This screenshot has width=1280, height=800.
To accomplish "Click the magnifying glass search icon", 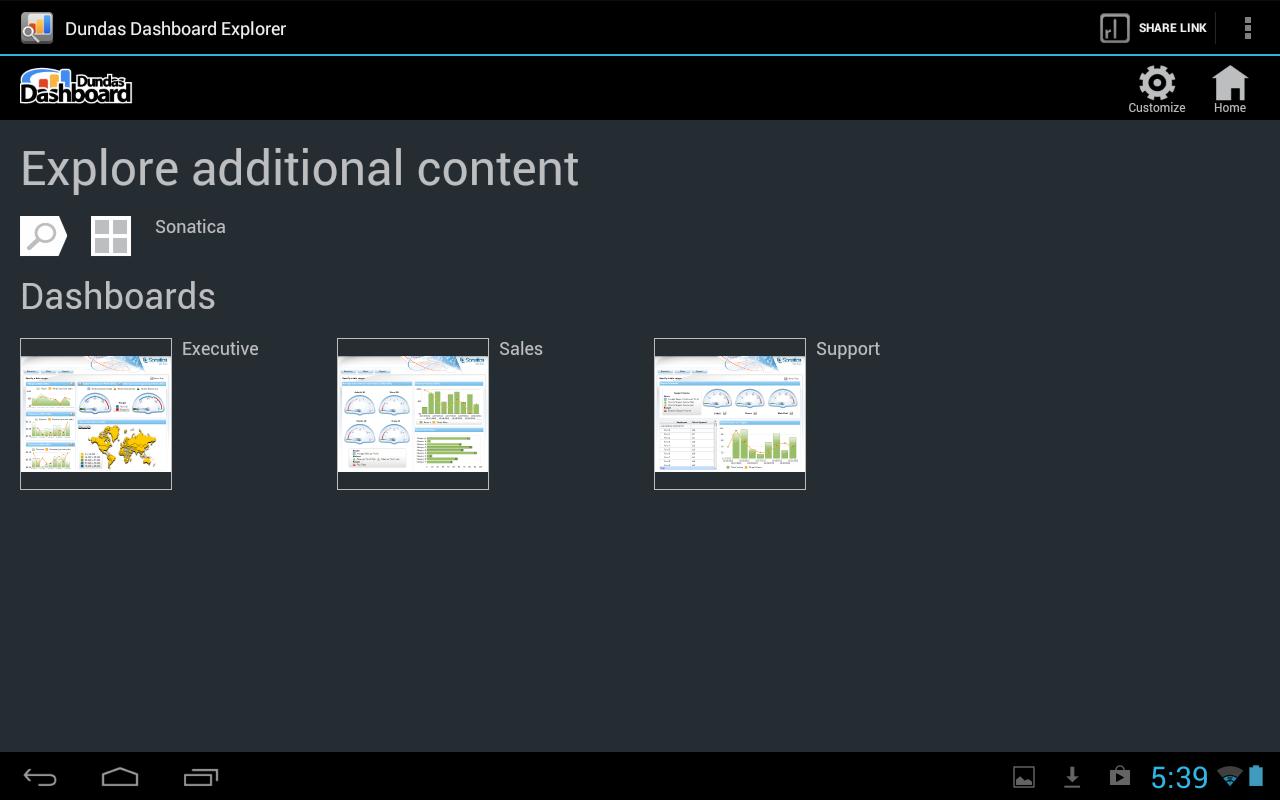I will click(43, 236).
